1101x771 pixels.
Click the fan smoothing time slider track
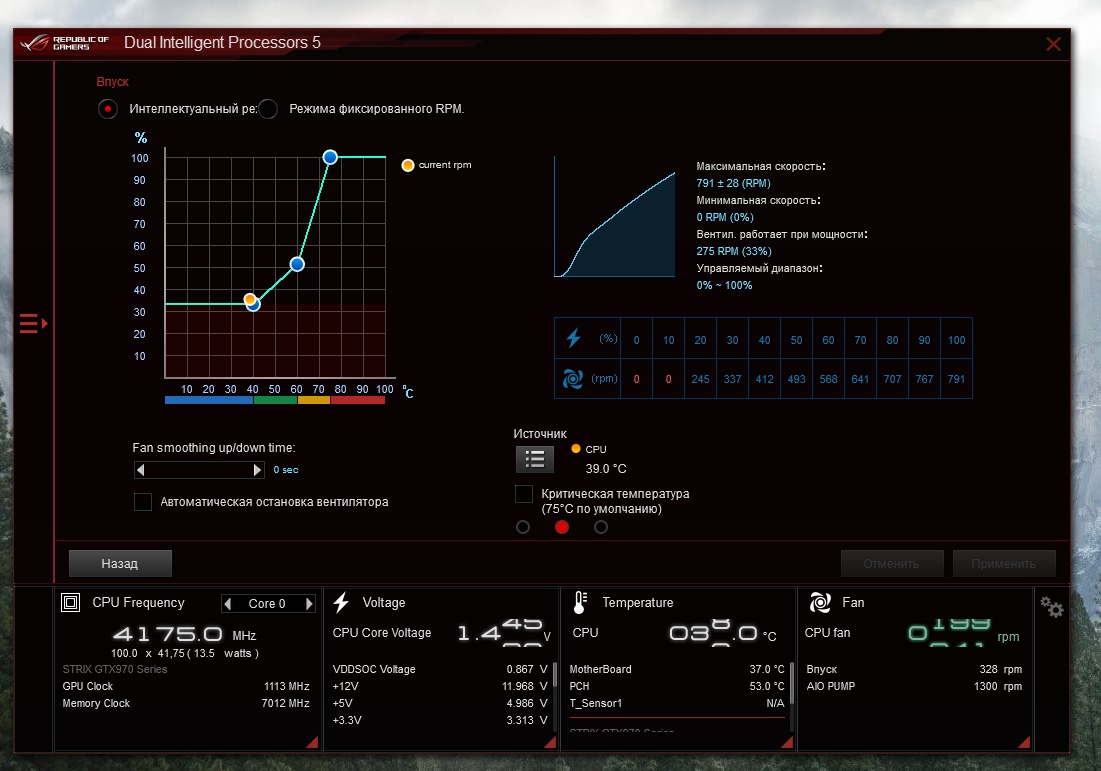pos(199,470)
